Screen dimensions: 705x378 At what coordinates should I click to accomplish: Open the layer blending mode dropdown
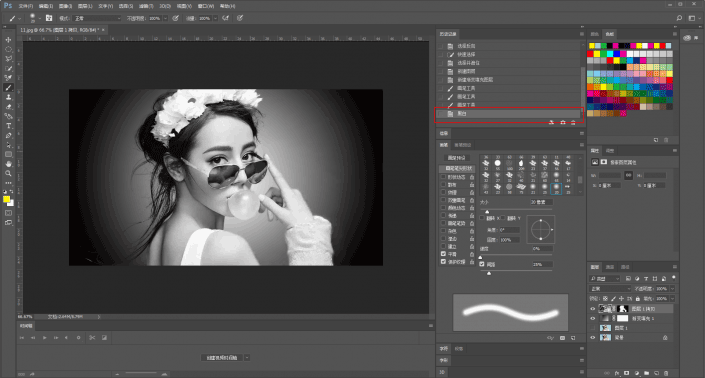pyautogui.click(x=610, y=289)
